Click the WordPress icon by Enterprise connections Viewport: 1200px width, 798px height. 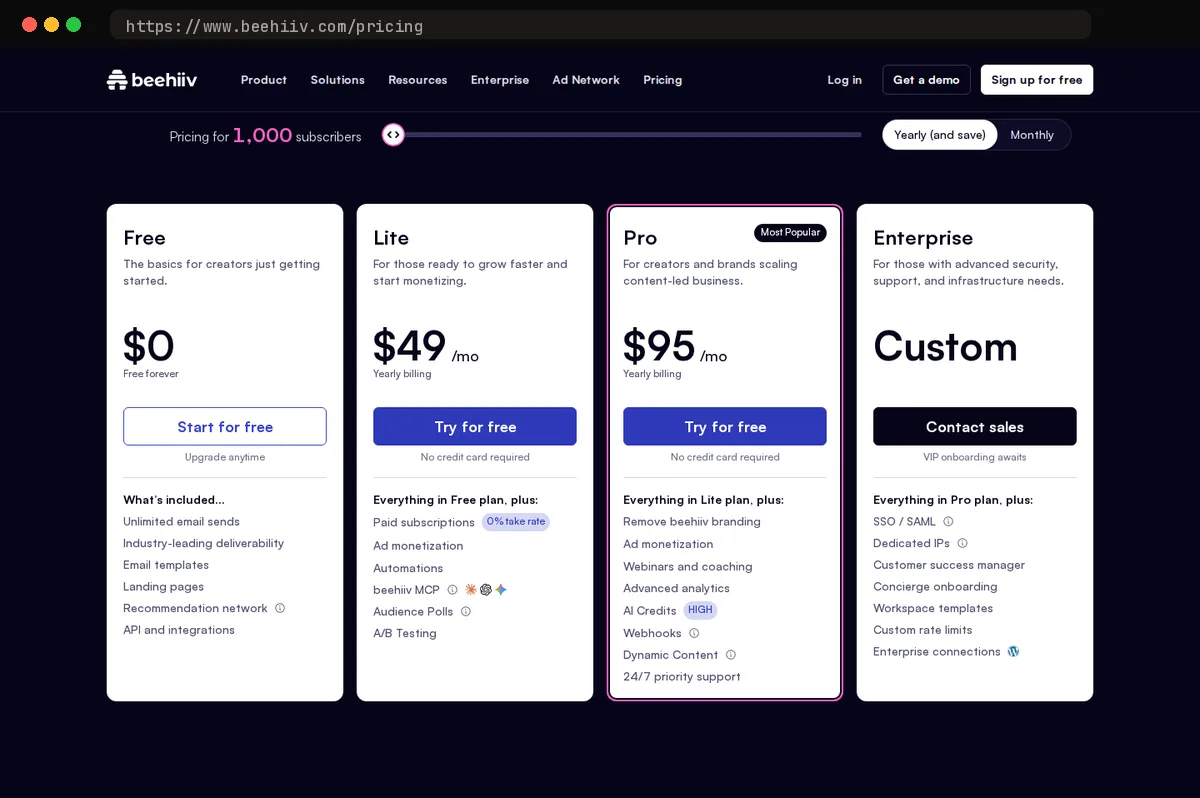pyautogui.click(x=1013, y=651)
